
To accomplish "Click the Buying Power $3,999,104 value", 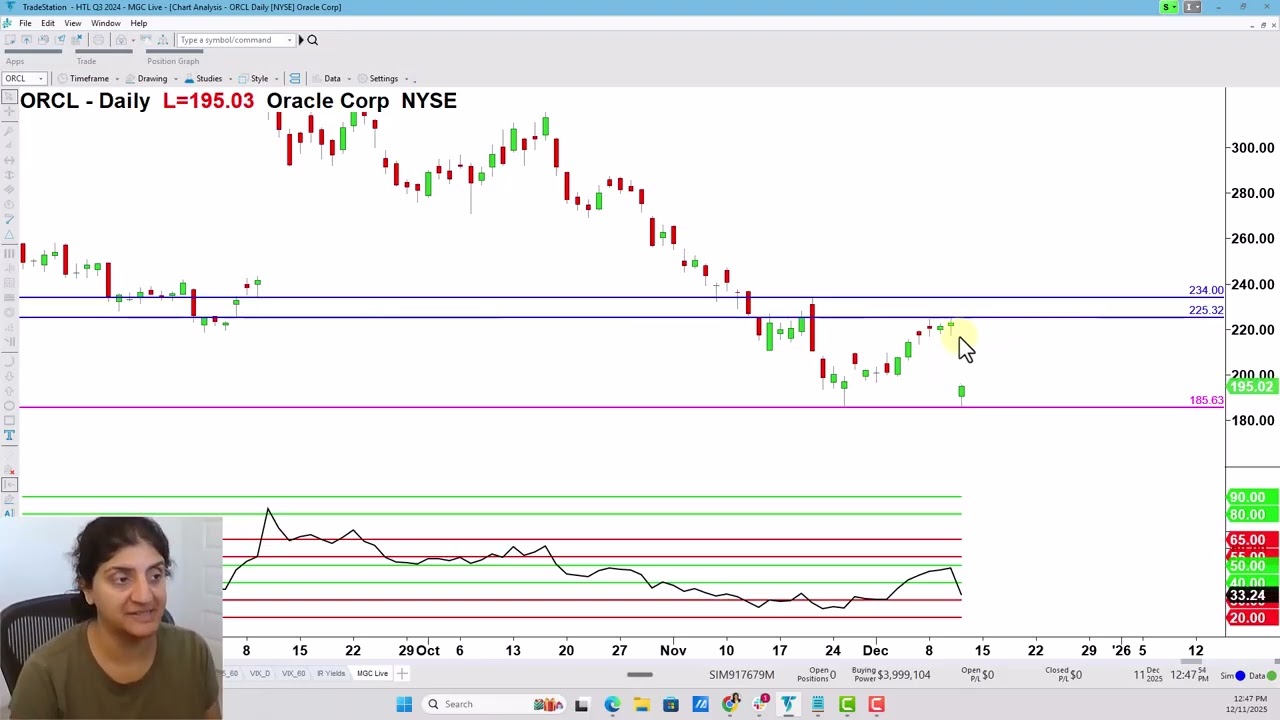I will point(904,675).
